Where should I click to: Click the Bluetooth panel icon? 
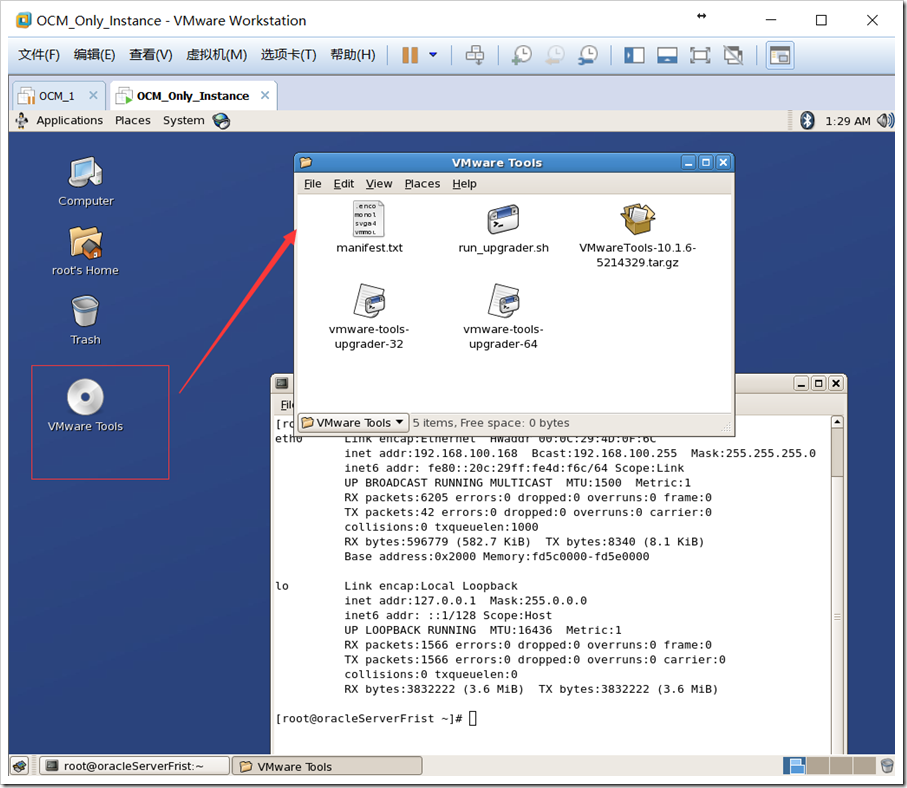807,120
